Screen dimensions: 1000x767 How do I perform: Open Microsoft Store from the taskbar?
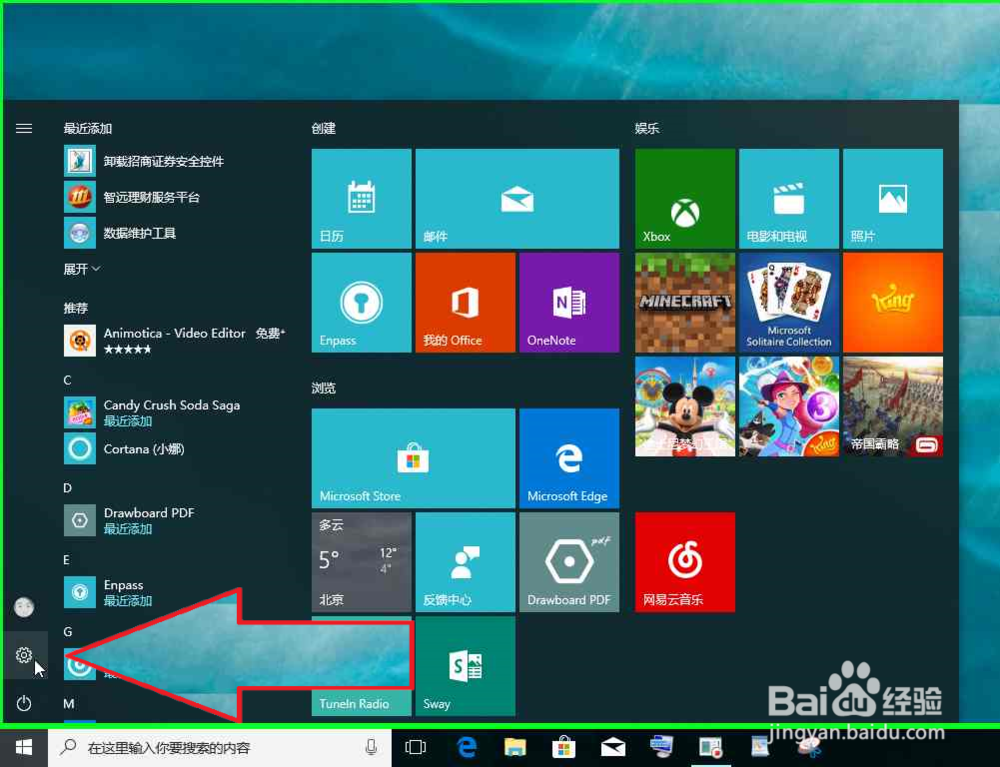564,747
